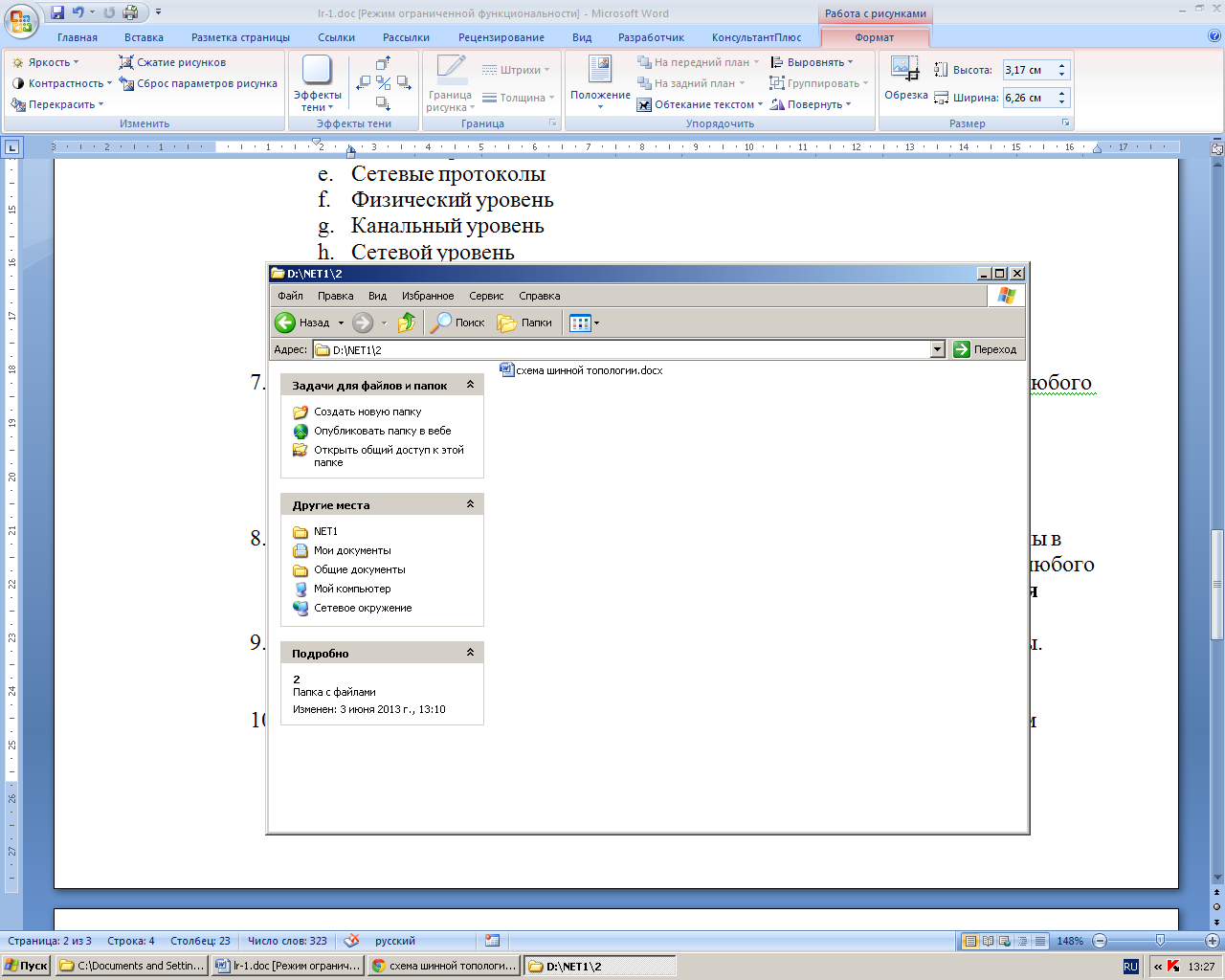Click the zoom in plus button
The image size is (1225, 980).
click(1213, 941)
